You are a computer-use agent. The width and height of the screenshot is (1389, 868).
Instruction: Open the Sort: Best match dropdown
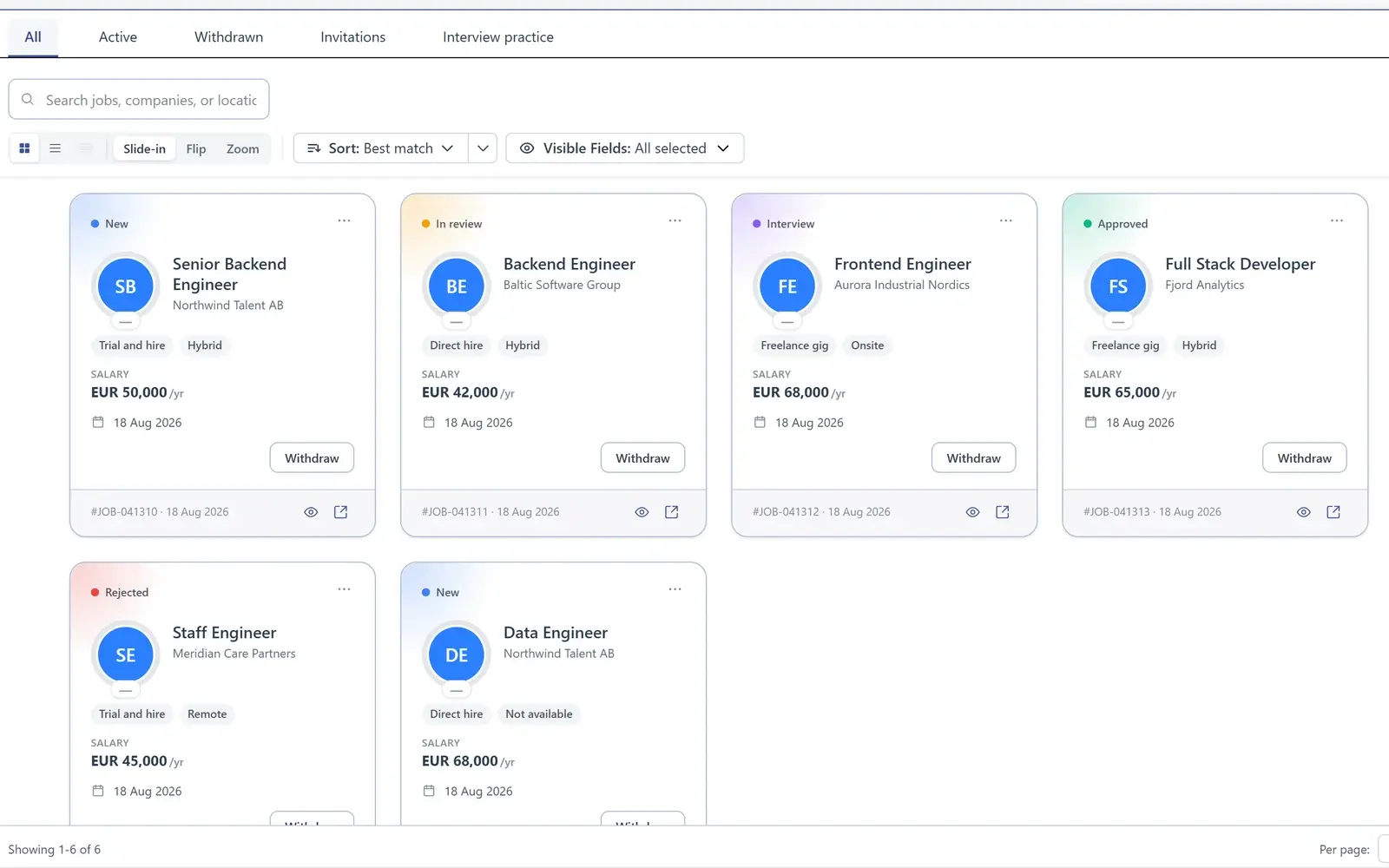(x=380, y=148)
